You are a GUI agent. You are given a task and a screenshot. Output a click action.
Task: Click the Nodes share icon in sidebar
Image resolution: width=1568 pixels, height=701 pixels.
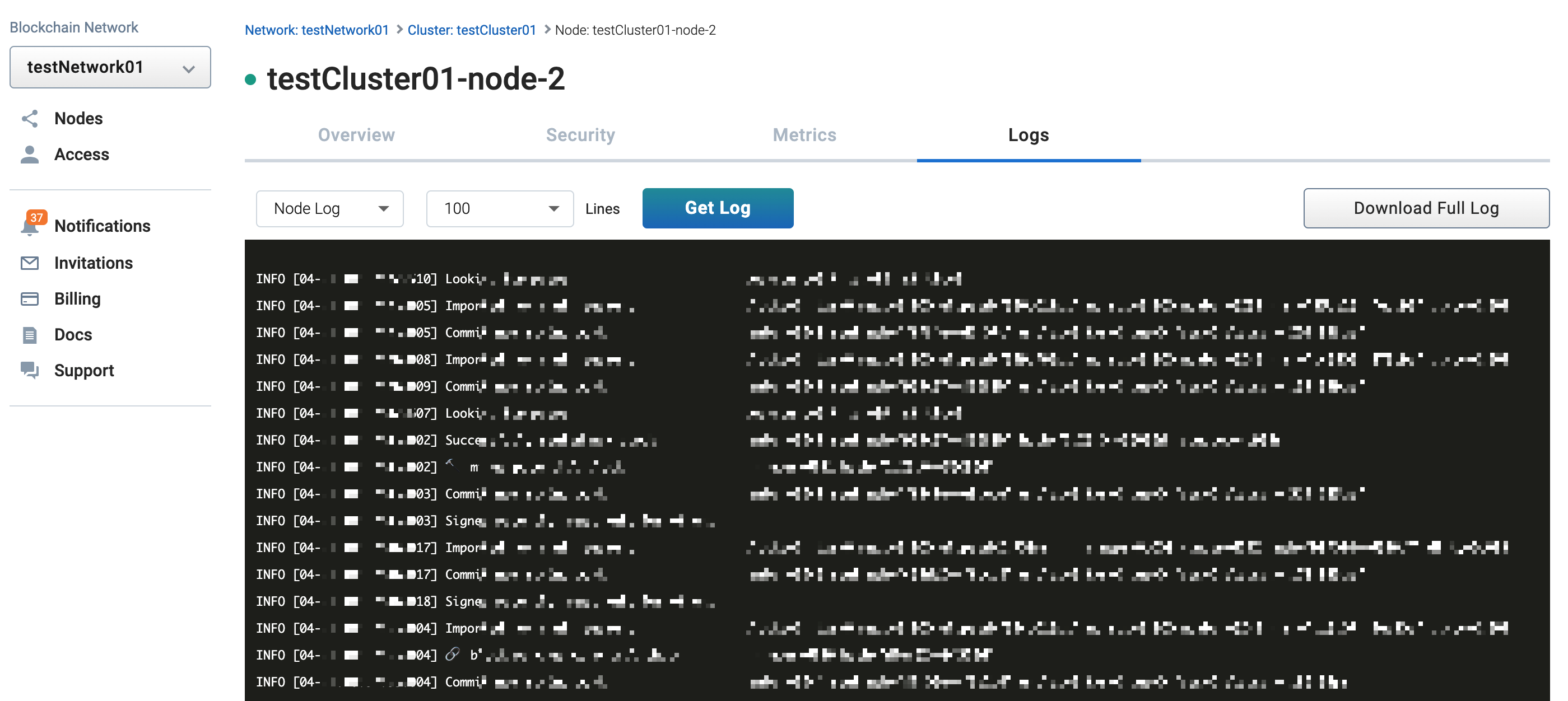[x=30, y=119]
